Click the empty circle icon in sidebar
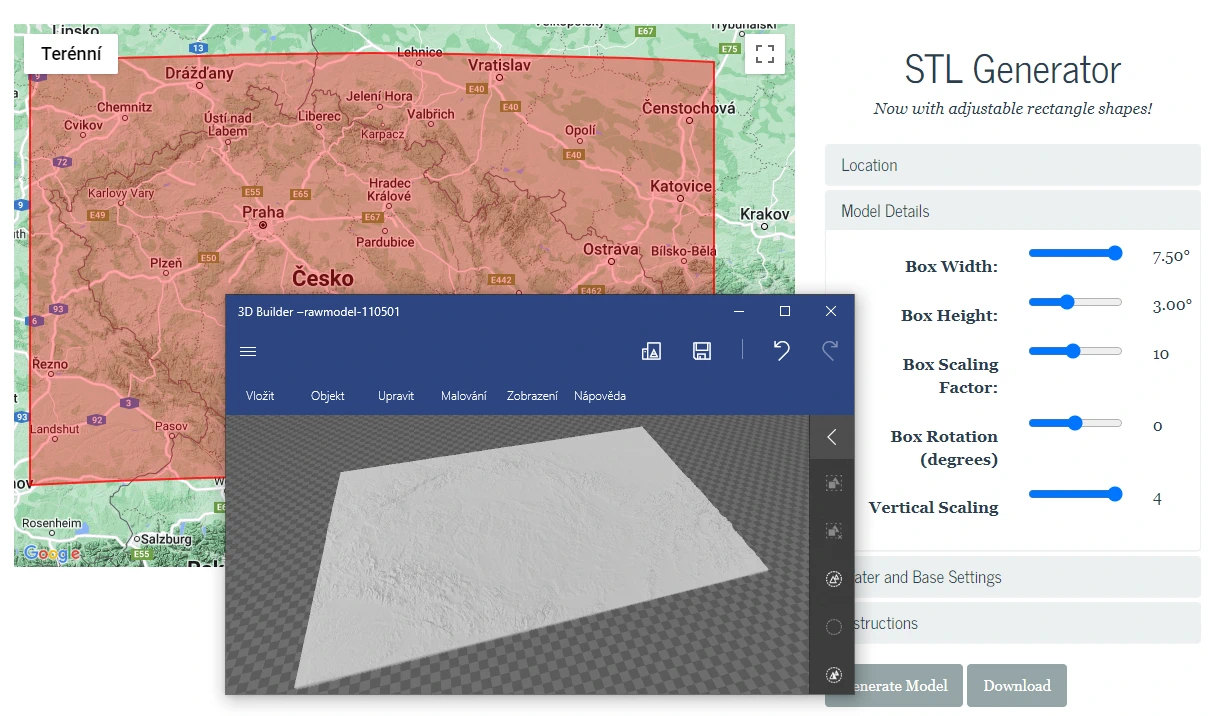The image size is (1211, 716). [834, 627]
